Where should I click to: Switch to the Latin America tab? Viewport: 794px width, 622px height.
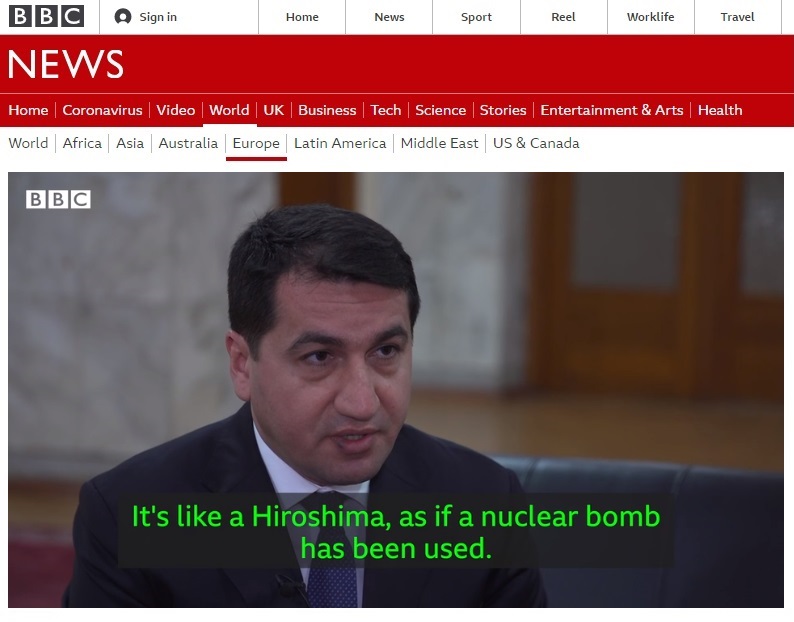coord(340,143)
